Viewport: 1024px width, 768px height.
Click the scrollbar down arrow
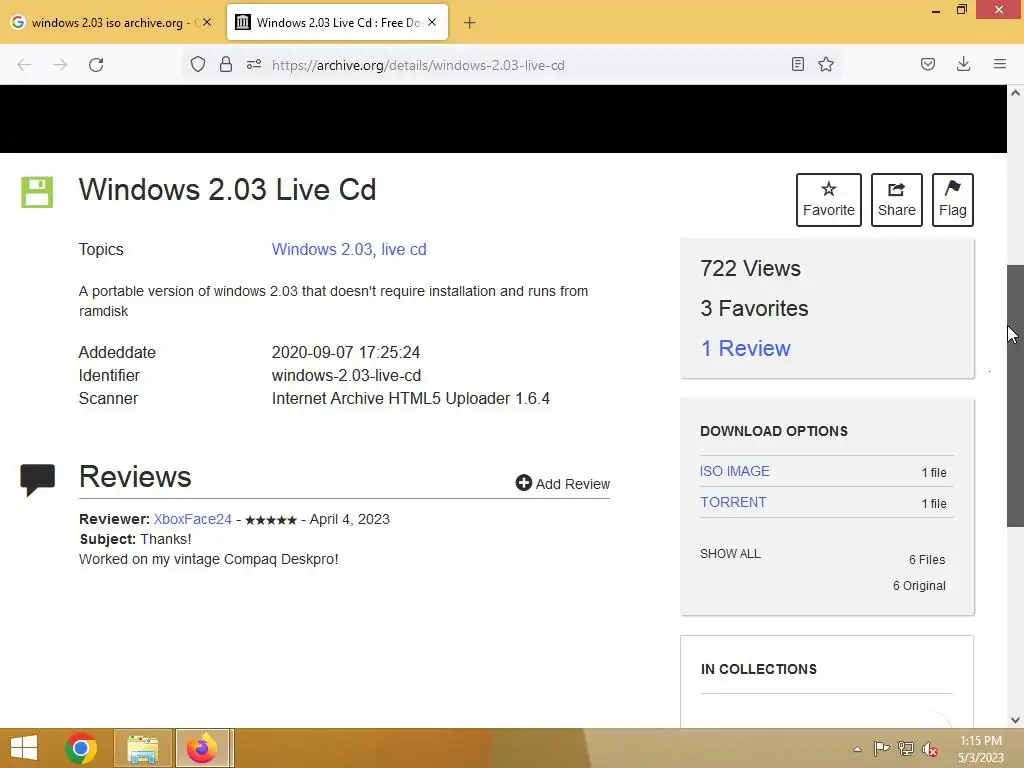tap(1015, 720)
